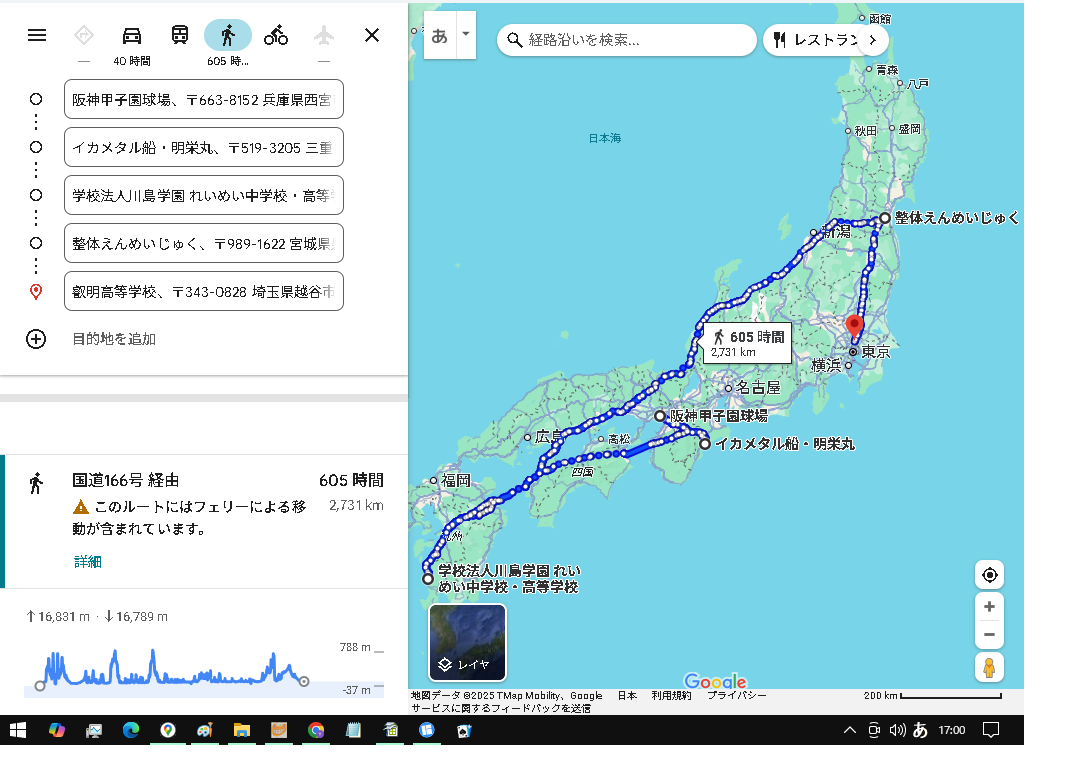The image size is (1078, 779).
Task: Click the input language あ button
Action: (x=439, y=35)
